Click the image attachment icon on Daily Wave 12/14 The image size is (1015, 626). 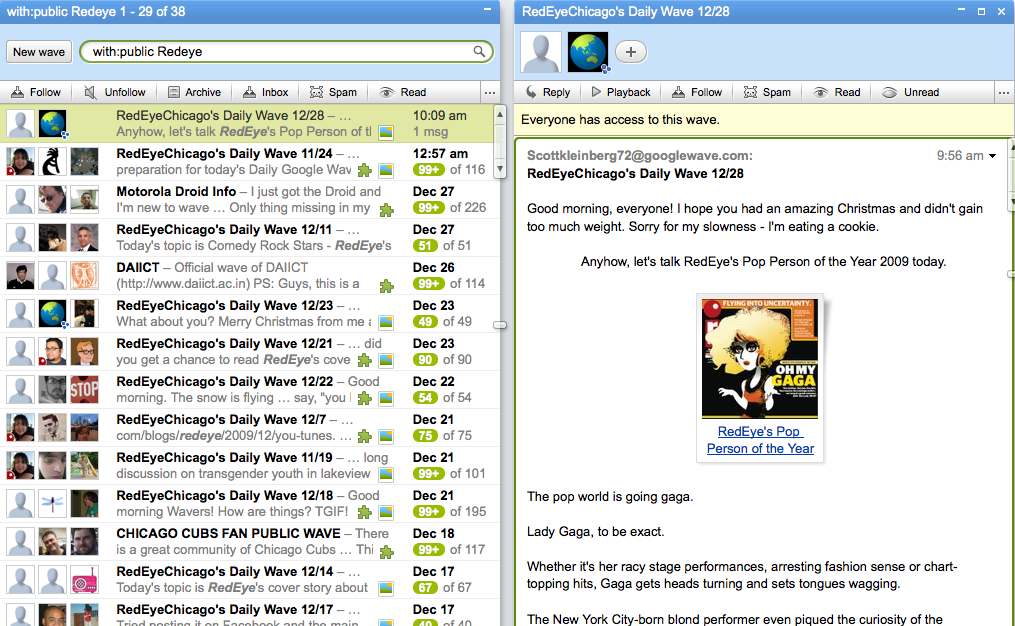[386, 588]
